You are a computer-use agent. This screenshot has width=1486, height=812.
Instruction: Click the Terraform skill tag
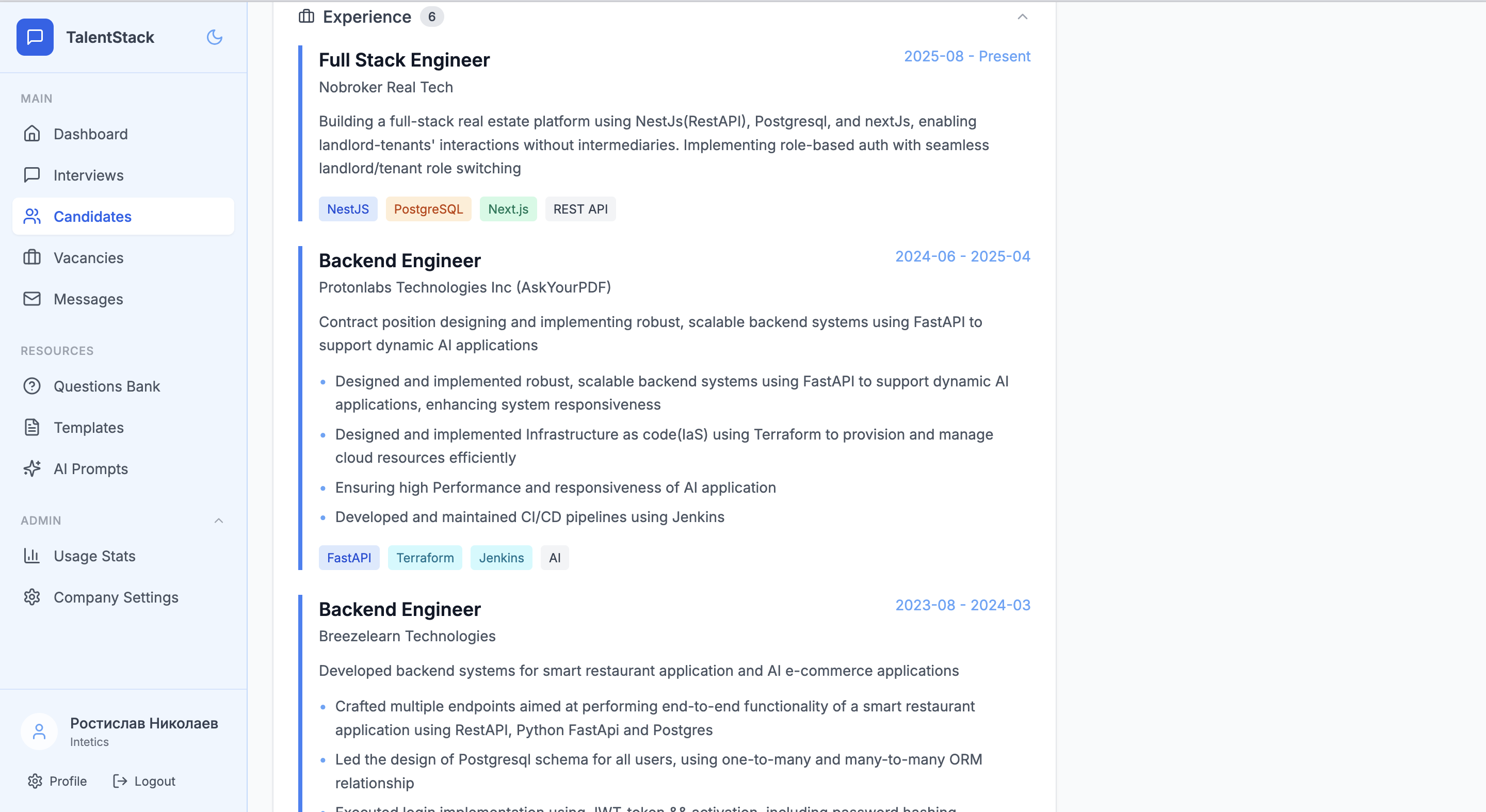[x=425, y=558]
